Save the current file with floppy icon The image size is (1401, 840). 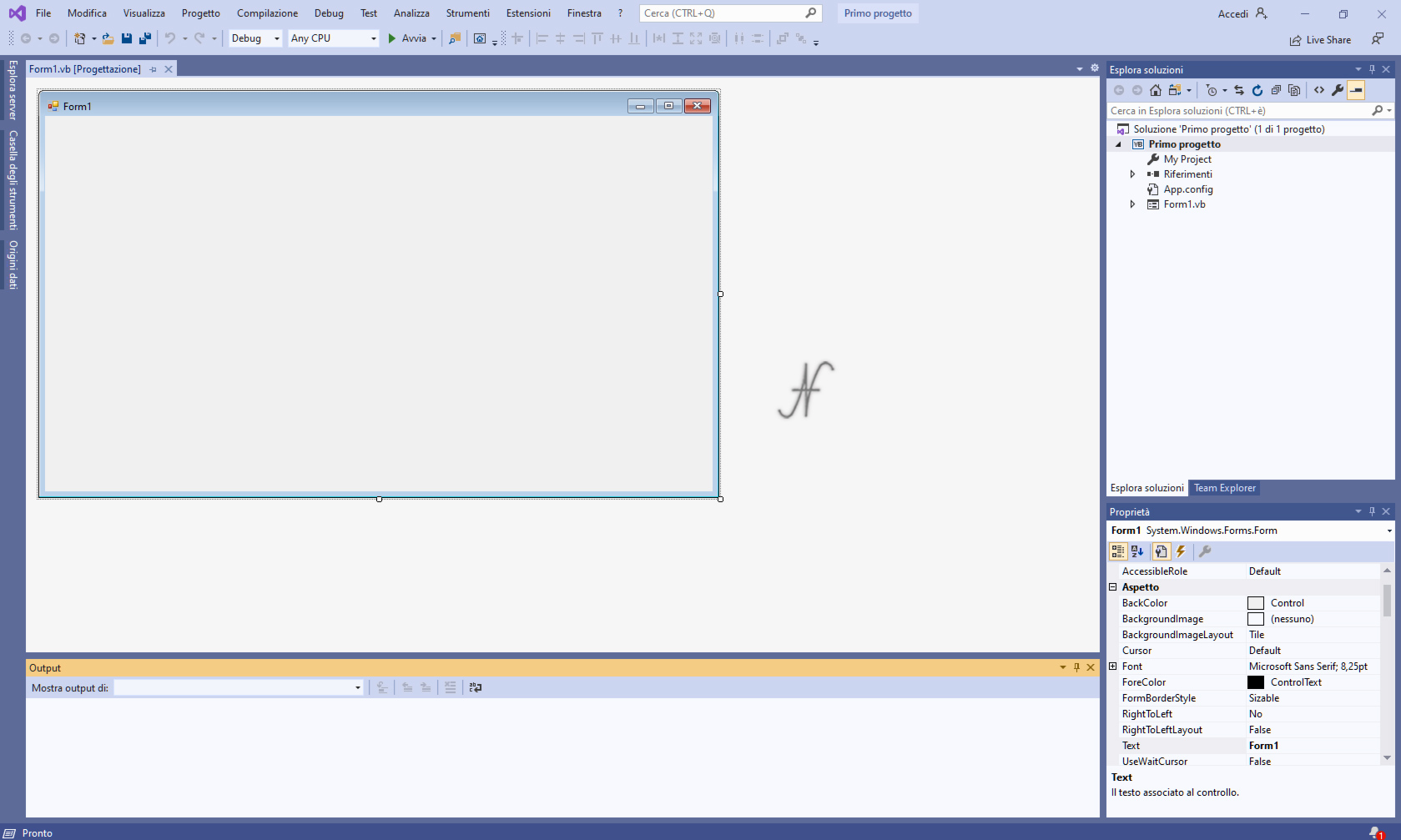[x=127, y=38]
